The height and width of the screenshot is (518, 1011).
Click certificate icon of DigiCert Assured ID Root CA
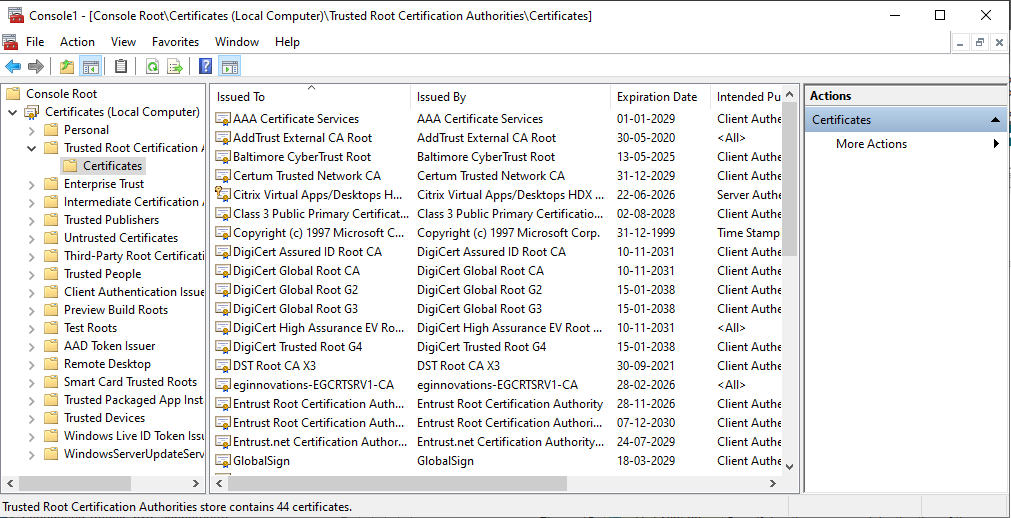click(x=222, y=252)
